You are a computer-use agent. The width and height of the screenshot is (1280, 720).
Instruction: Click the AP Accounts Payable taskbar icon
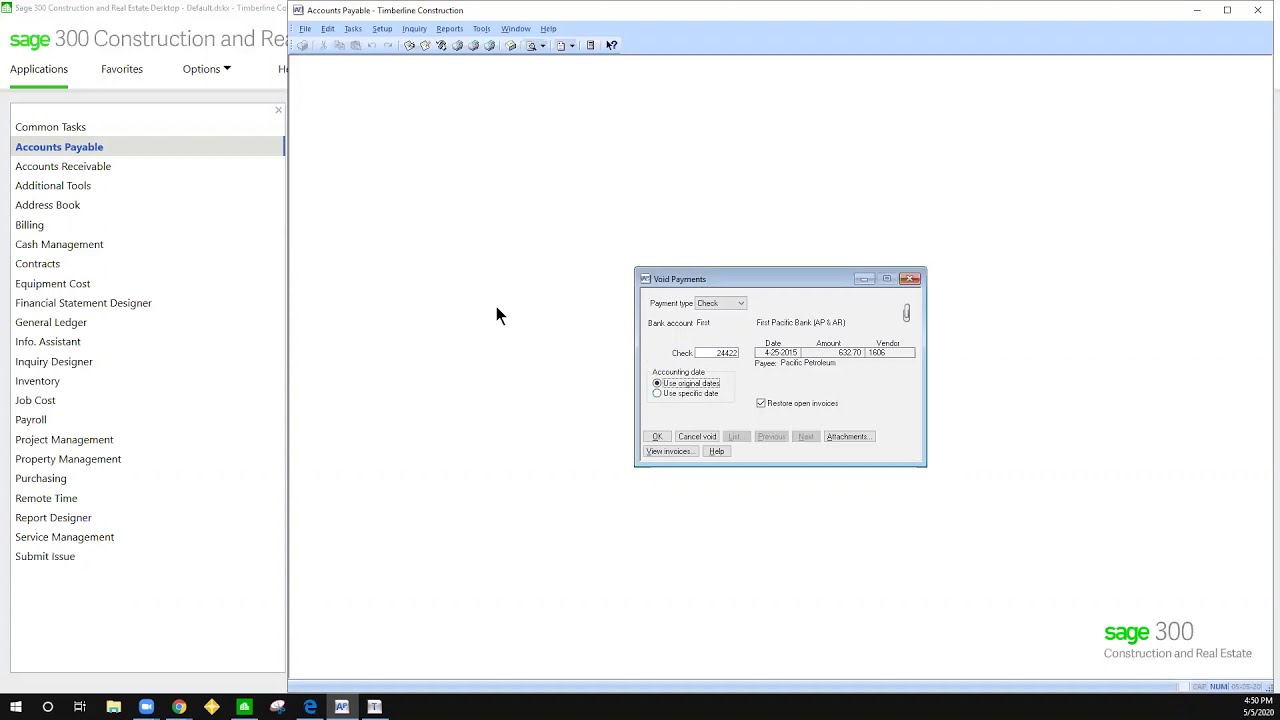coord(342,707)
